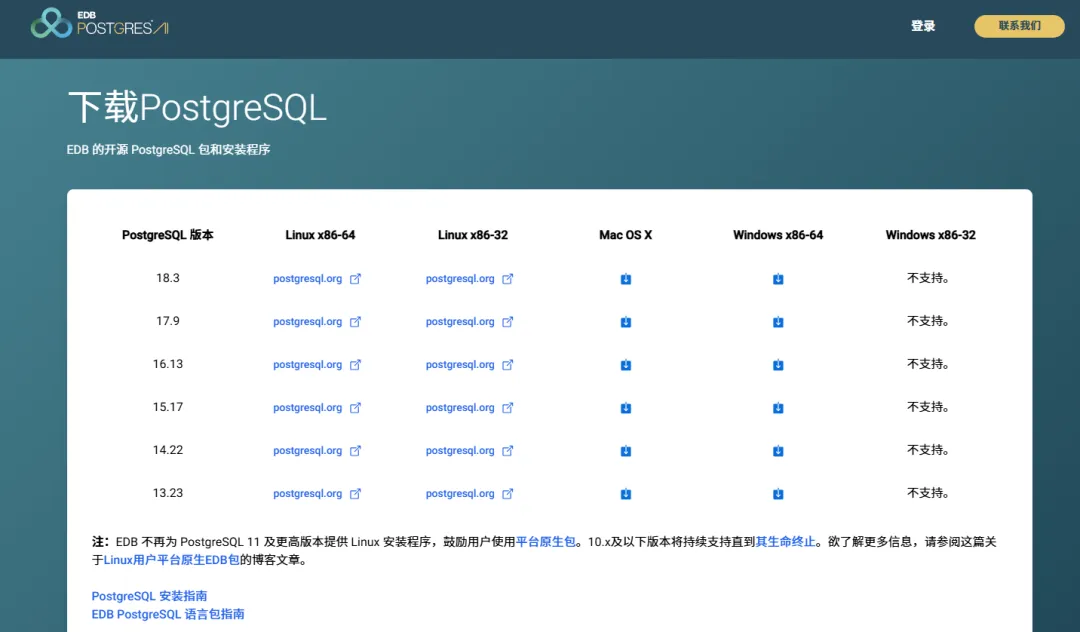Open the 登录 login link
1080x632 pixels.
coord(923,26)
